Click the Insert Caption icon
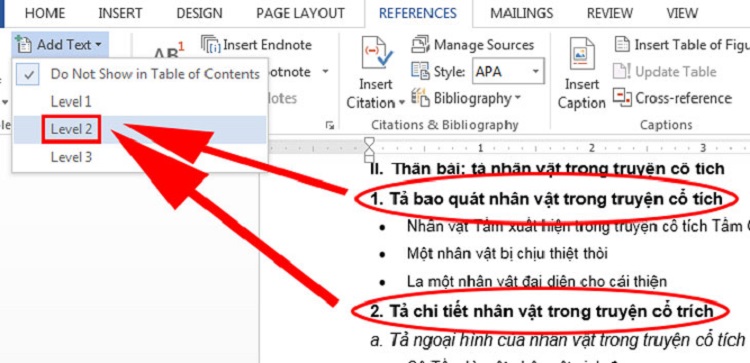 (581, 54)
